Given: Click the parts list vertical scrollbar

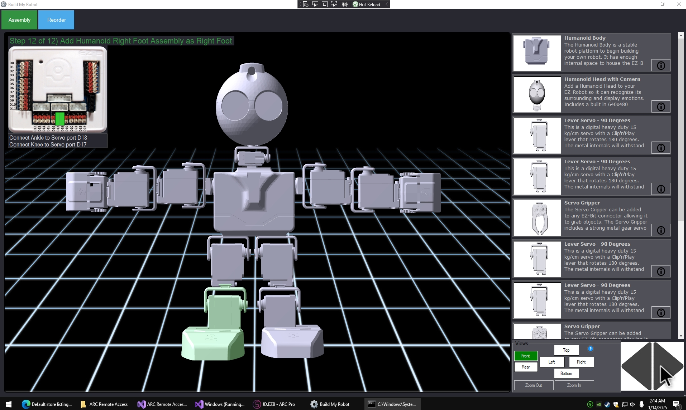Looking at the screenshot, I should [x=681, y=185].
